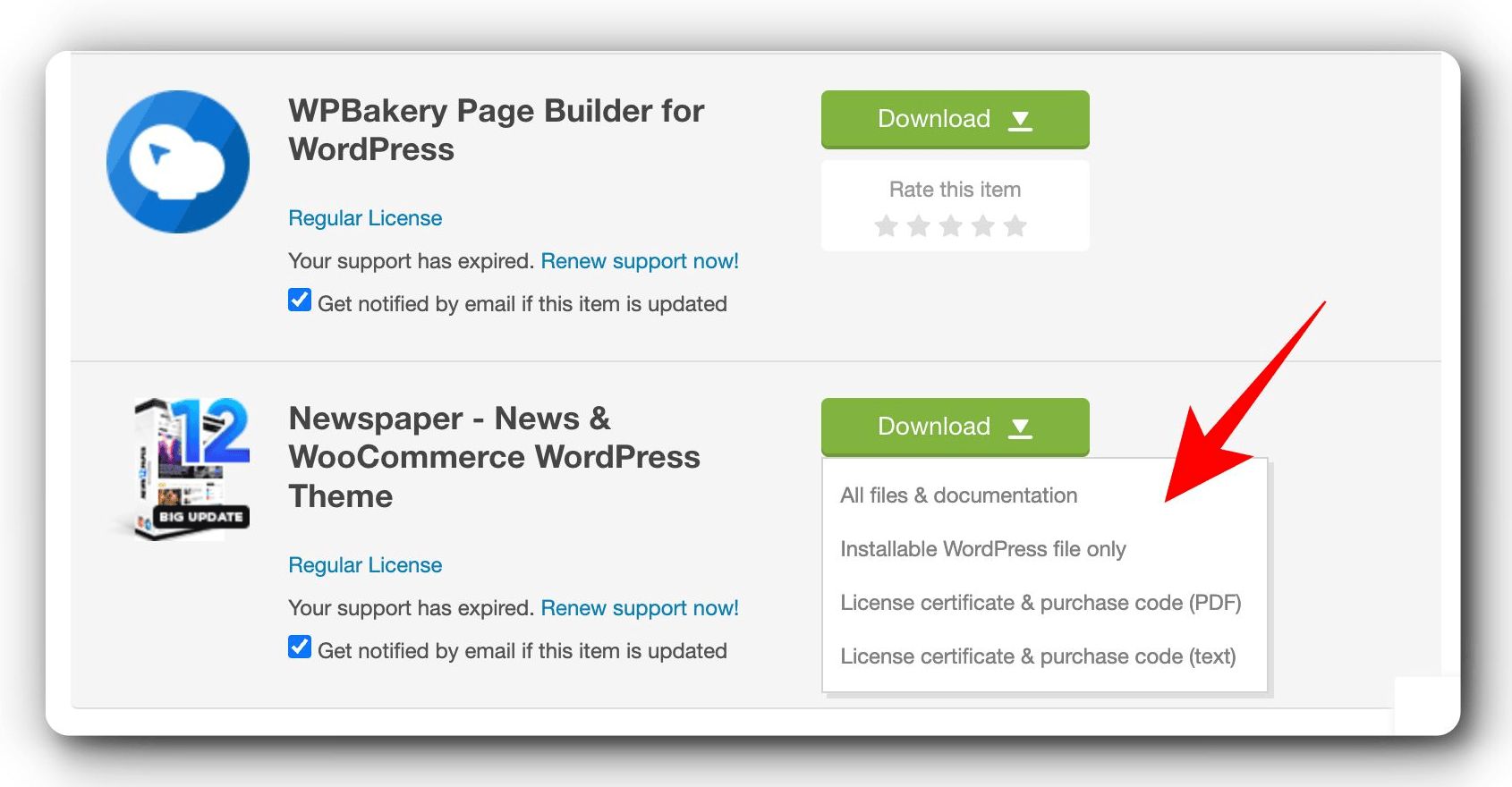Open the Newspaper theme box thumbnail

[187, 469]
